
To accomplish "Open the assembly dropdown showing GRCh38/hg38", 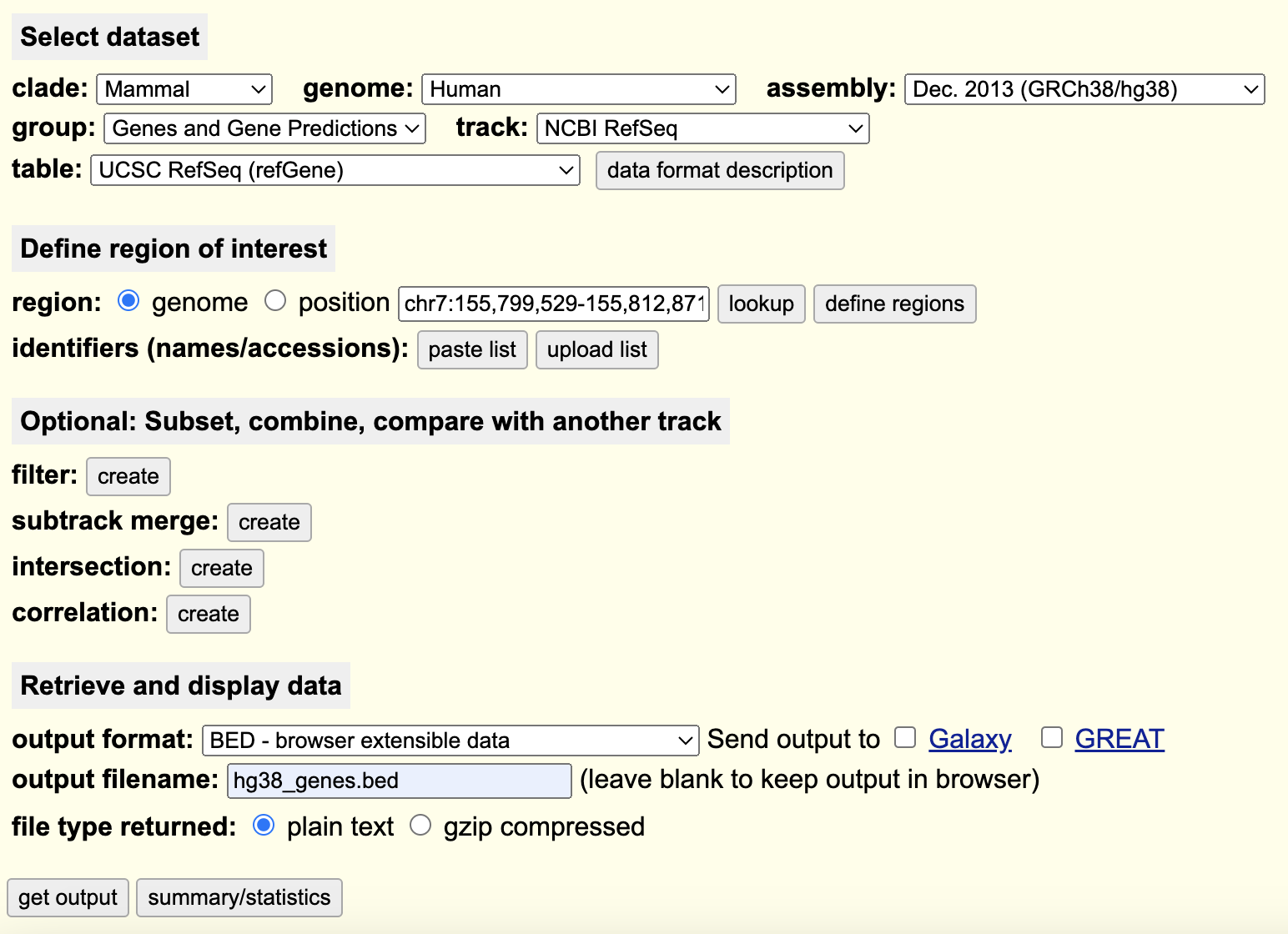I will click(1083, 89).
